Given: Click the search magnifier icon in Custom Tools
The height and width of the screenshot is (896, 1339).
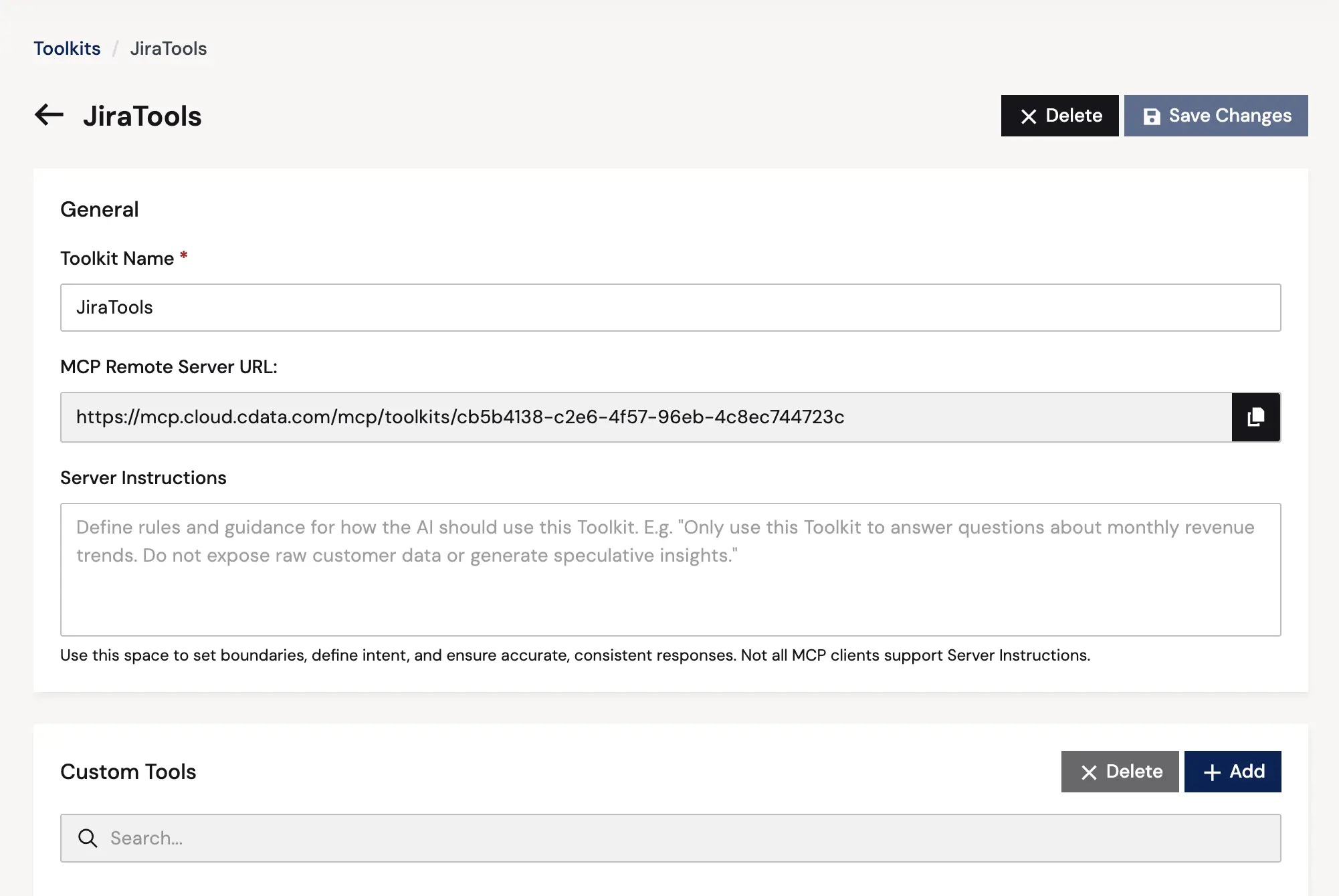Looking at the screenshot, I should point(88,838).
